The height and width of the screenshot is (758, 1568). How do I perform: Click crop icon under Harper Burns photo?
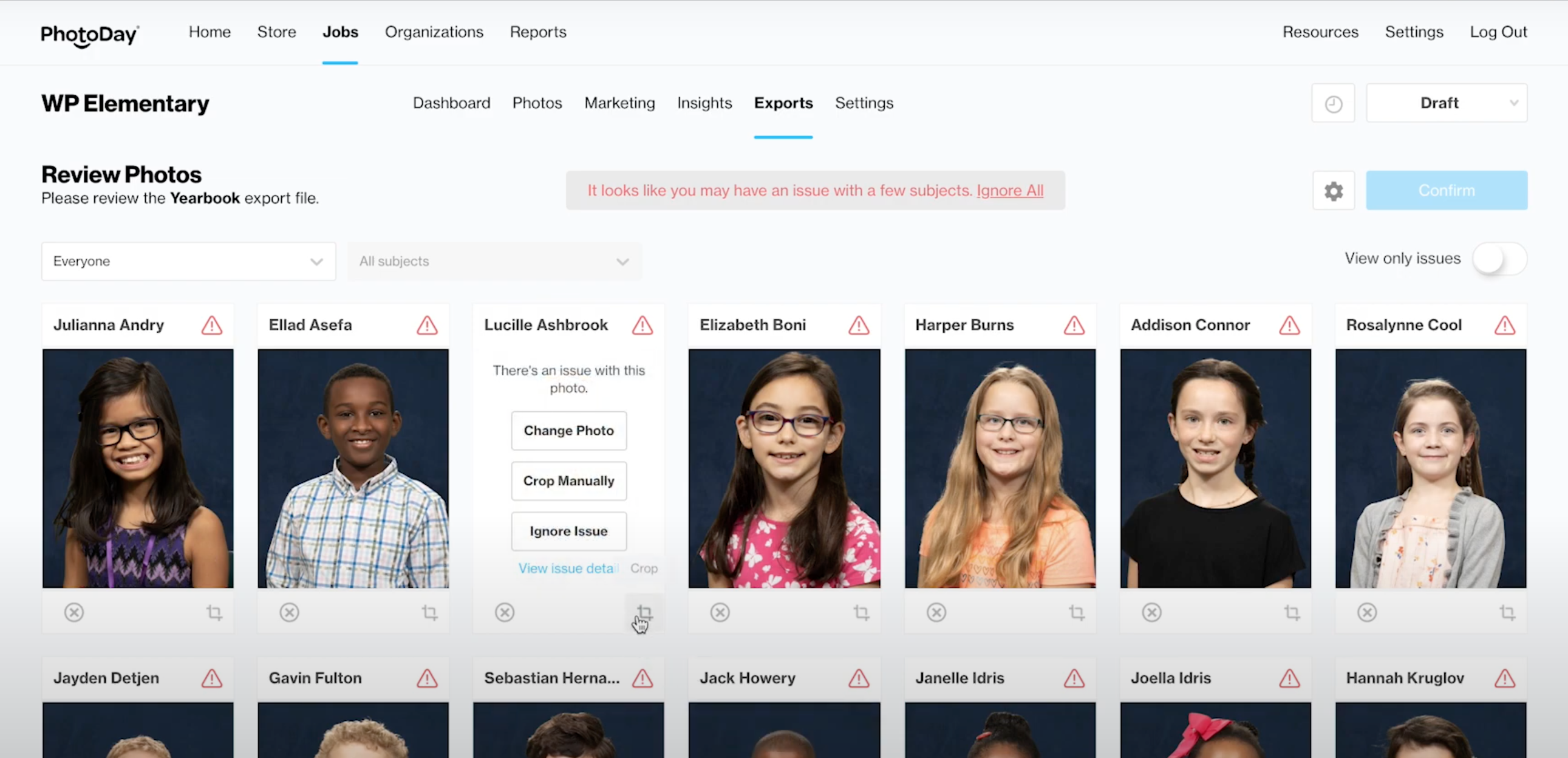point(1076,612)
